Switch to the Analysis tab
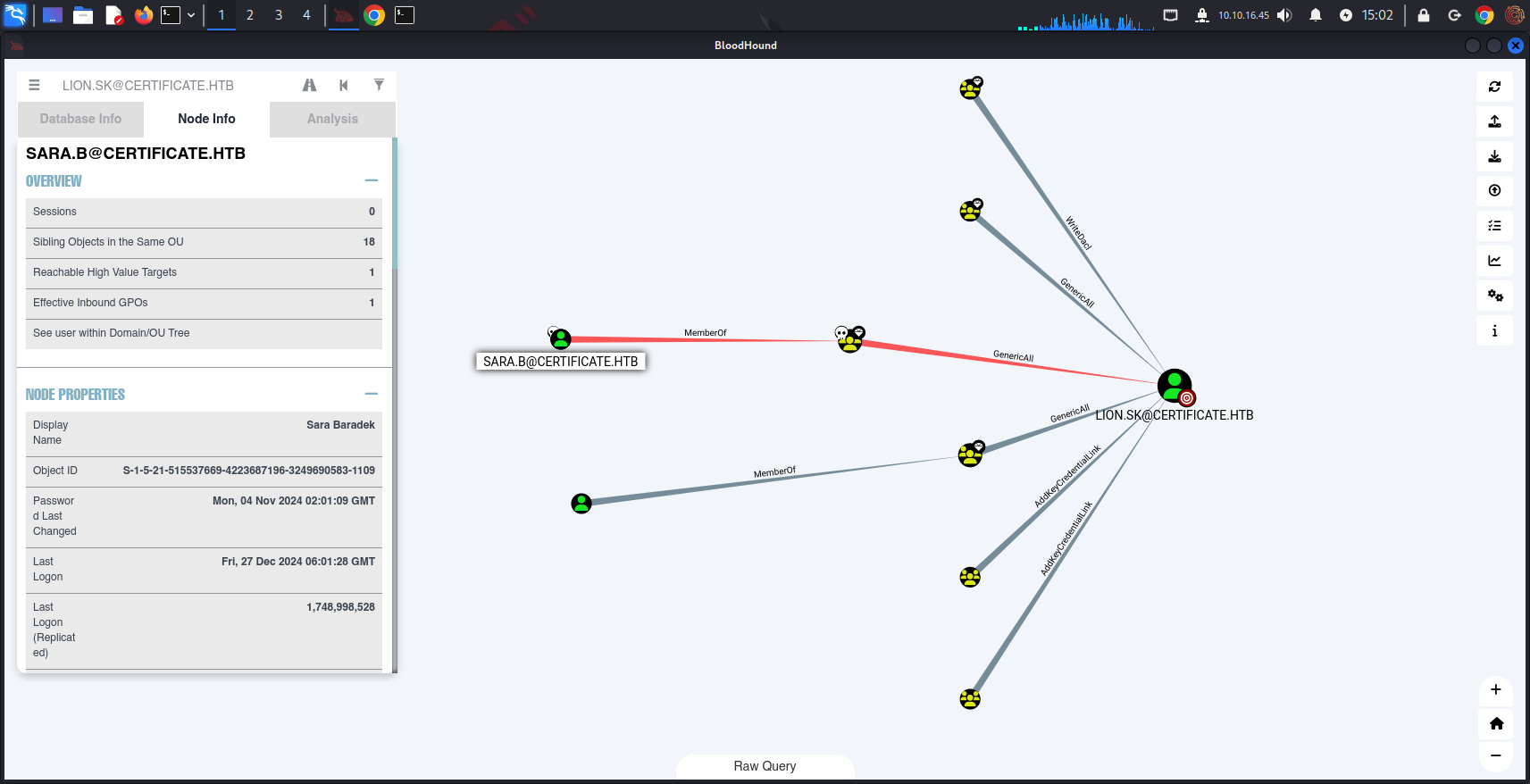Image resolution: width=1530 pixels, height=784 pixels. [x=332, y=119]
